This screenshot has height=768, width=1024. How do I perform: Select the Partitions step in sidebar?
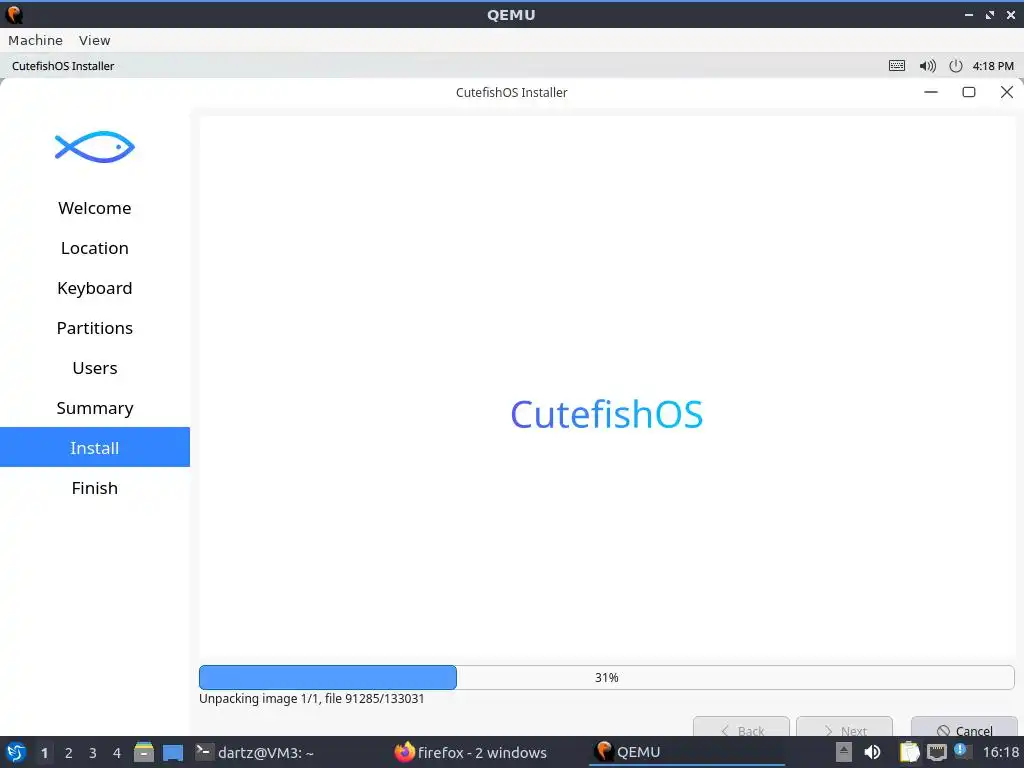(95, 328)
